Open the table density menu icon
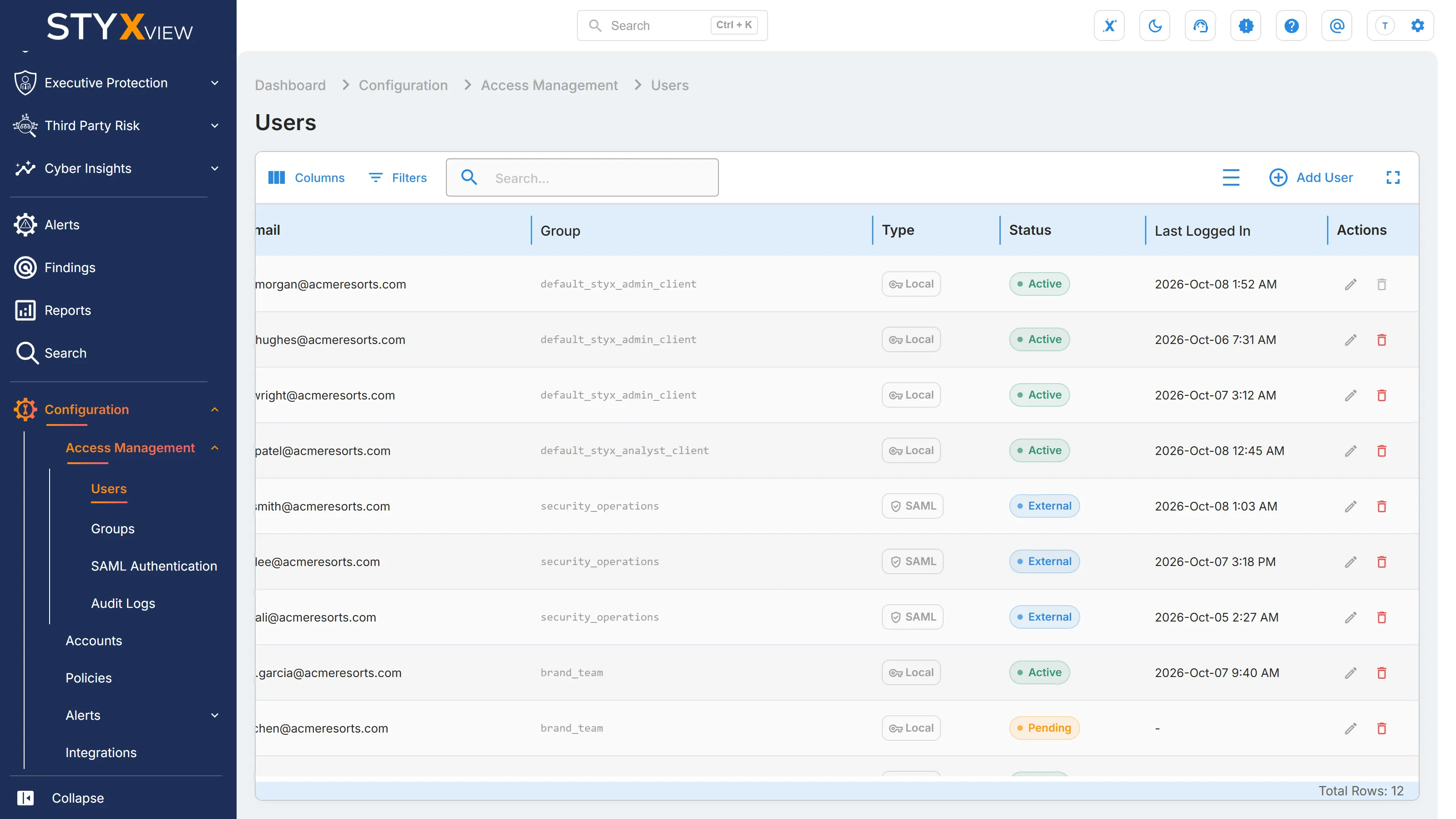Image resolution: width=1456 pixels, height=819 pixels. tap(1231, 177)
